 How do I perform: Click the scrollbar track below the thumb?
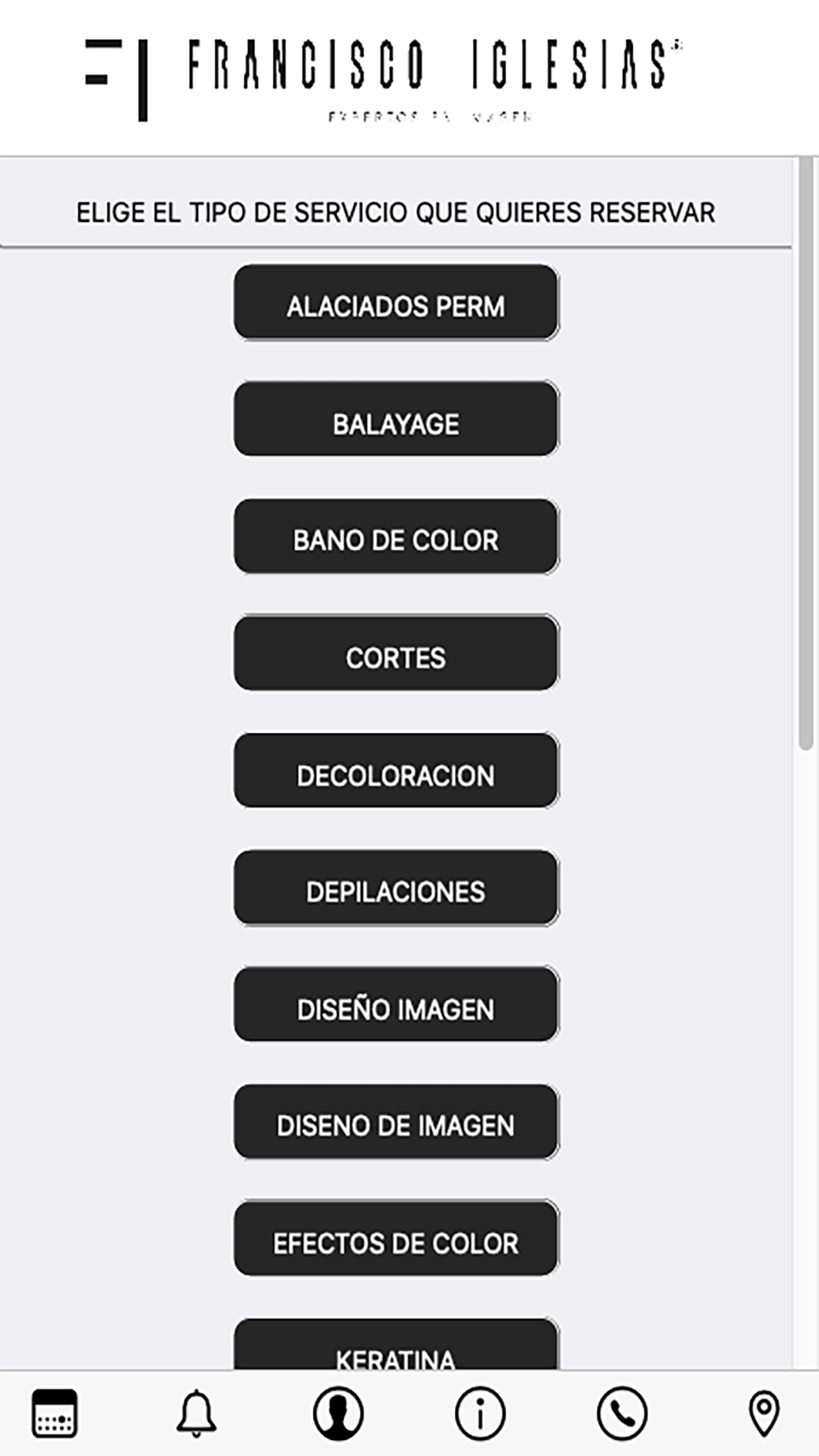pos(806,1056)
